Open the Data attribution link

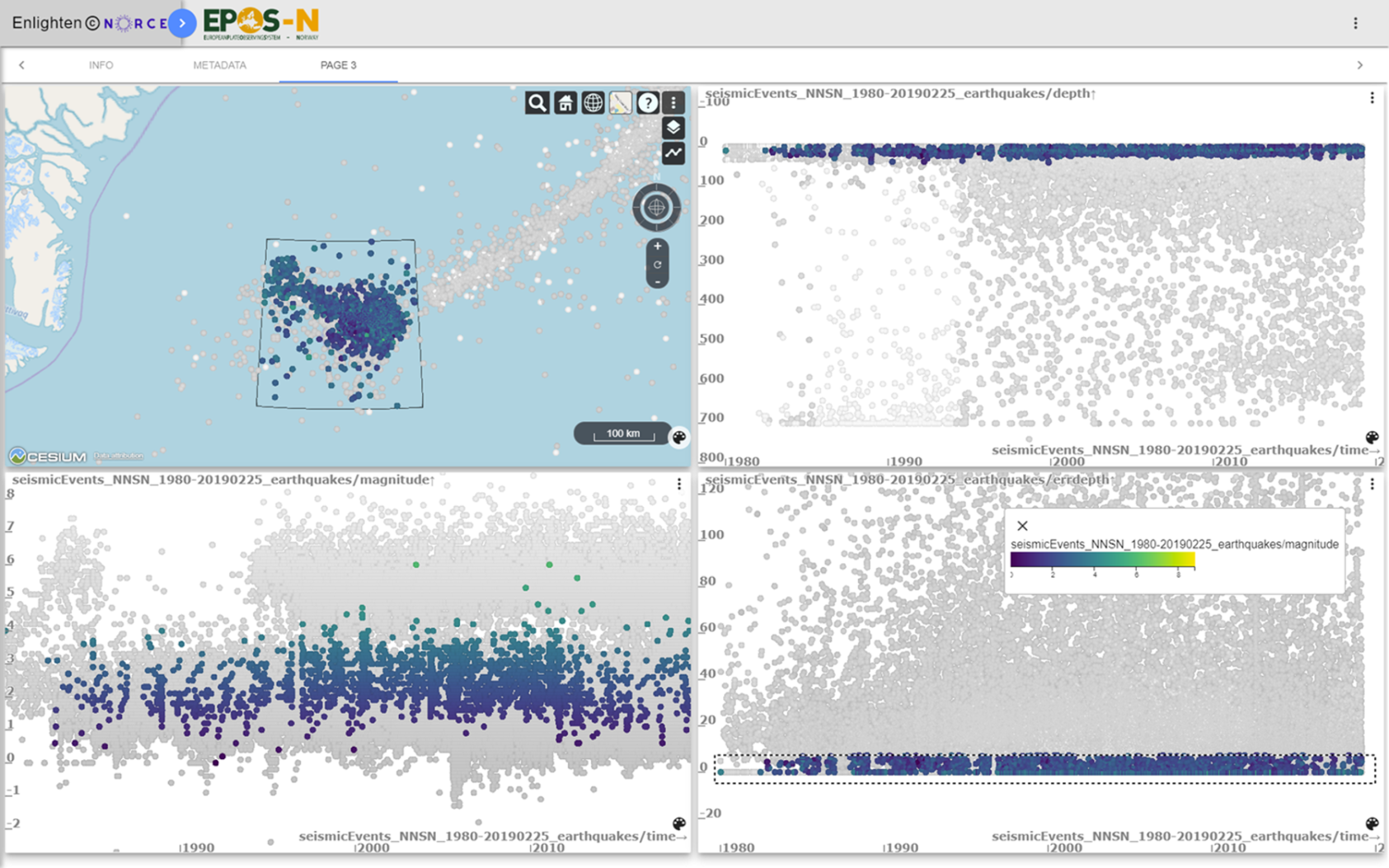click(118, 455)
